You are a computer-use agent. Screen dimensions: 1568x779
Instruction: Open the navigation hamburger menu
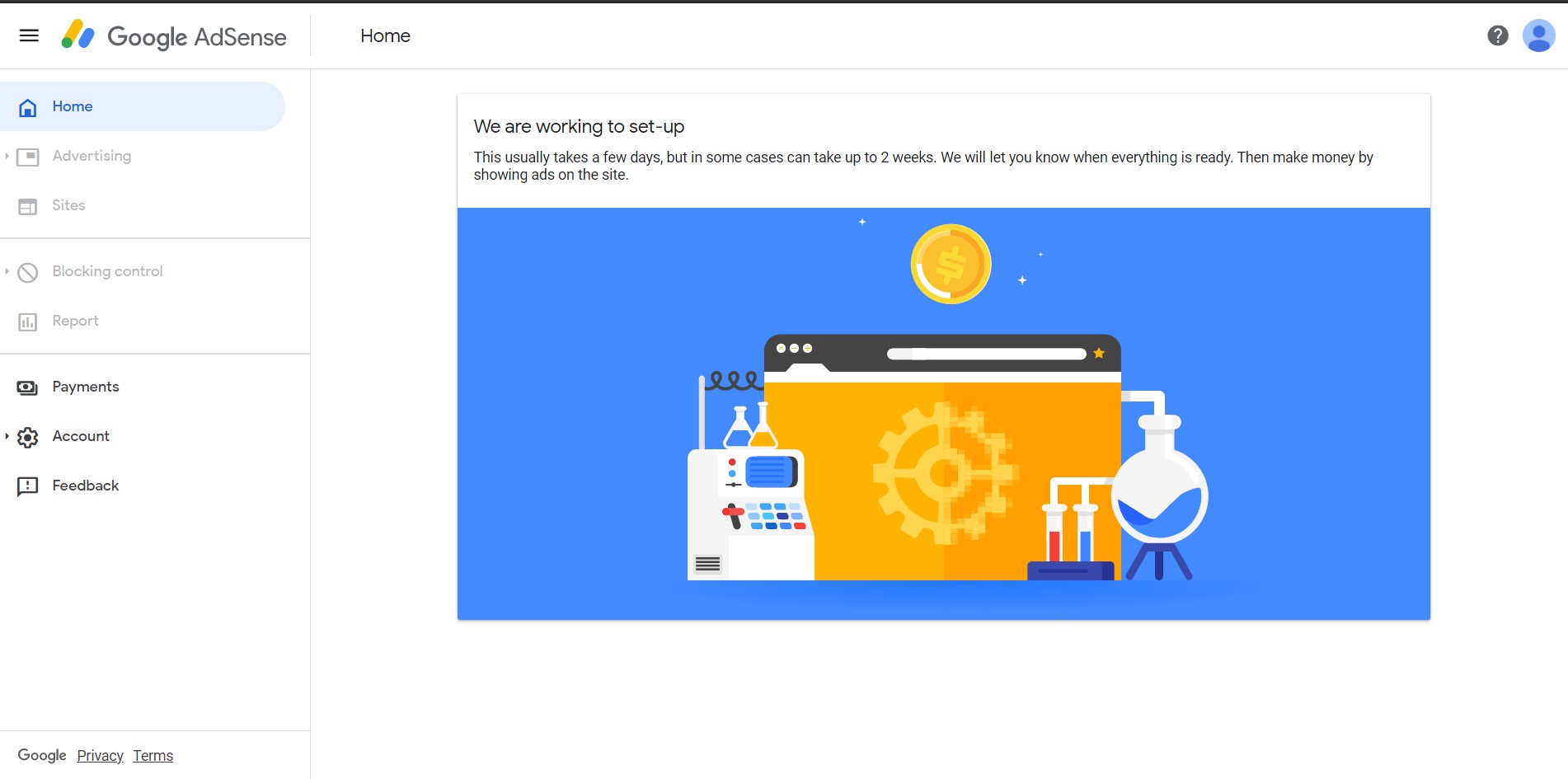coord(29,35)
